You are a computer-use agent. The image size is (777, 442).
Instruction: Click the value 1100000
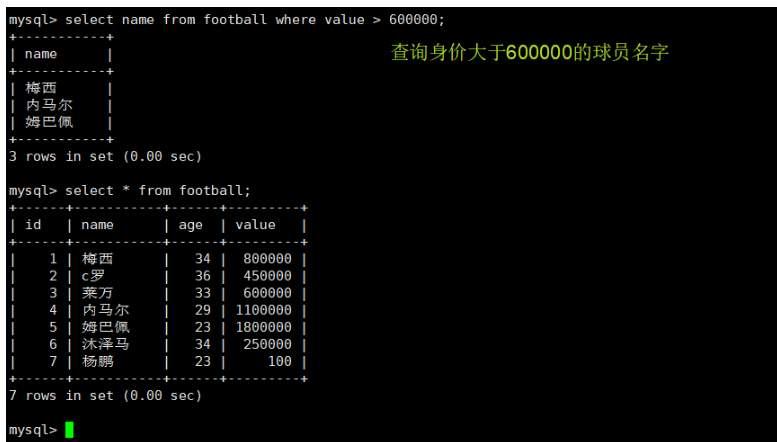(263, 310)
